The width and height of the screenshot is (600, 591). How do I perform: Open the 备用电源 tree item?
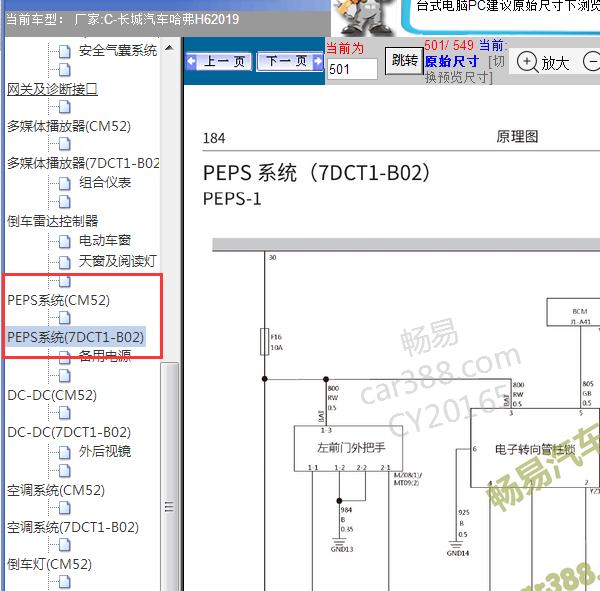[x=105, y=356]
